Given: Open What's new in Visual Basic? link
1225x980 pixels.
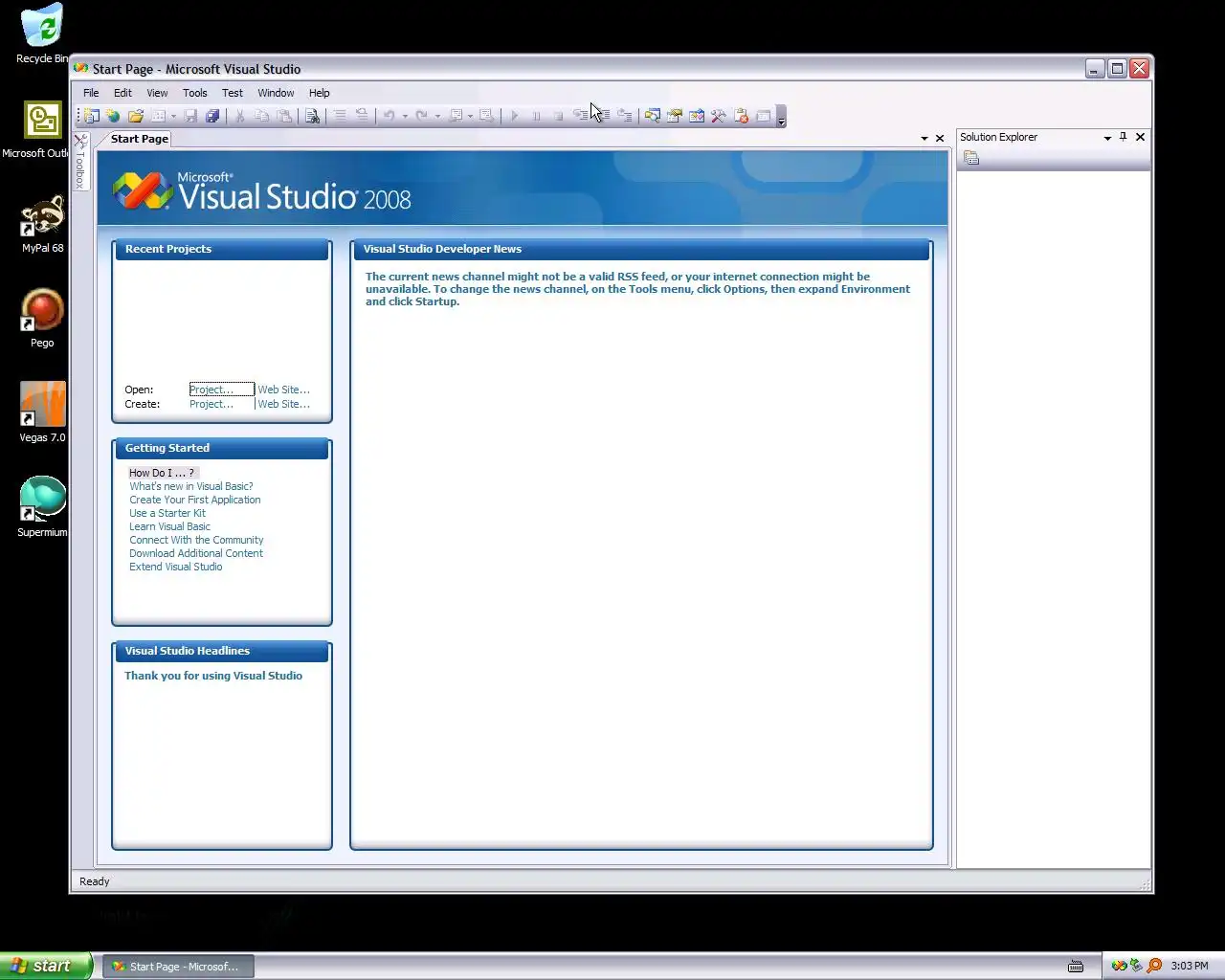Looking at the screenshot, I should pos(191,486).
